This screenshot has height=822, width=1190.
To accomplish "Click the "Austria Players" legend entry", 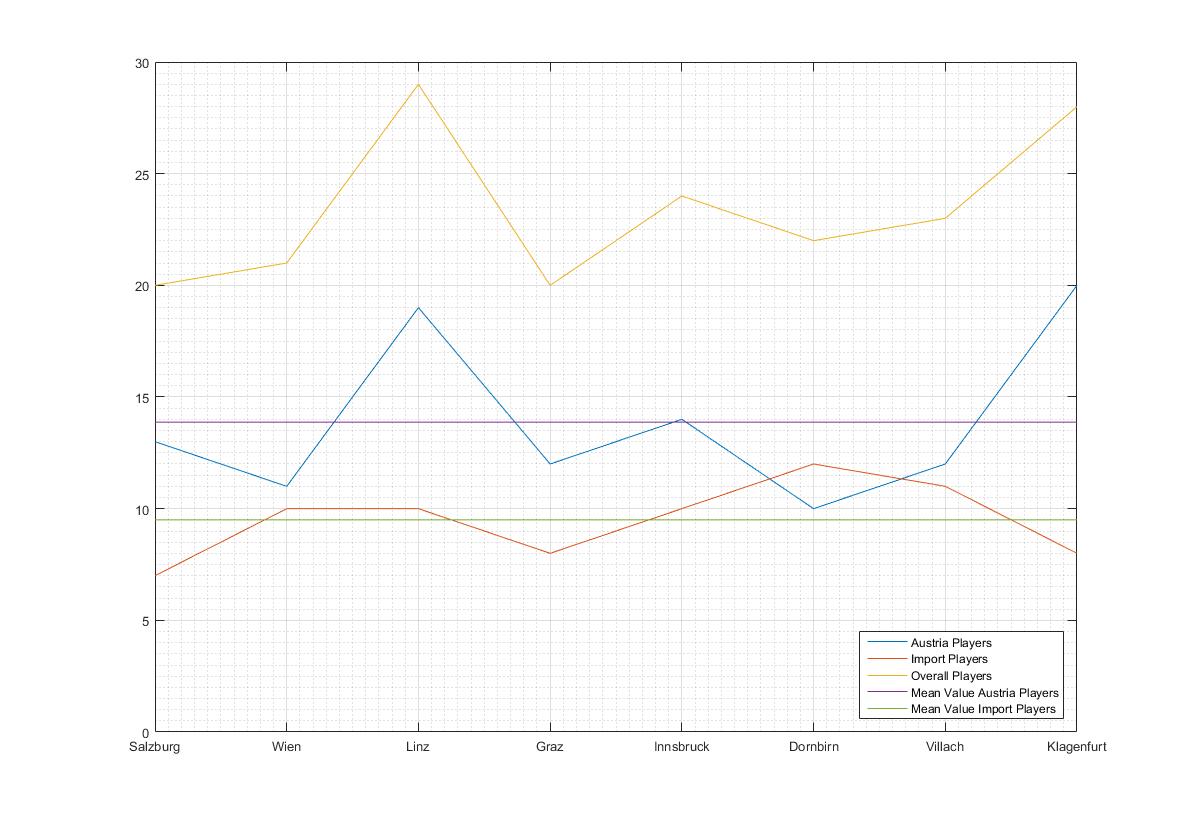I will (950, 643).
